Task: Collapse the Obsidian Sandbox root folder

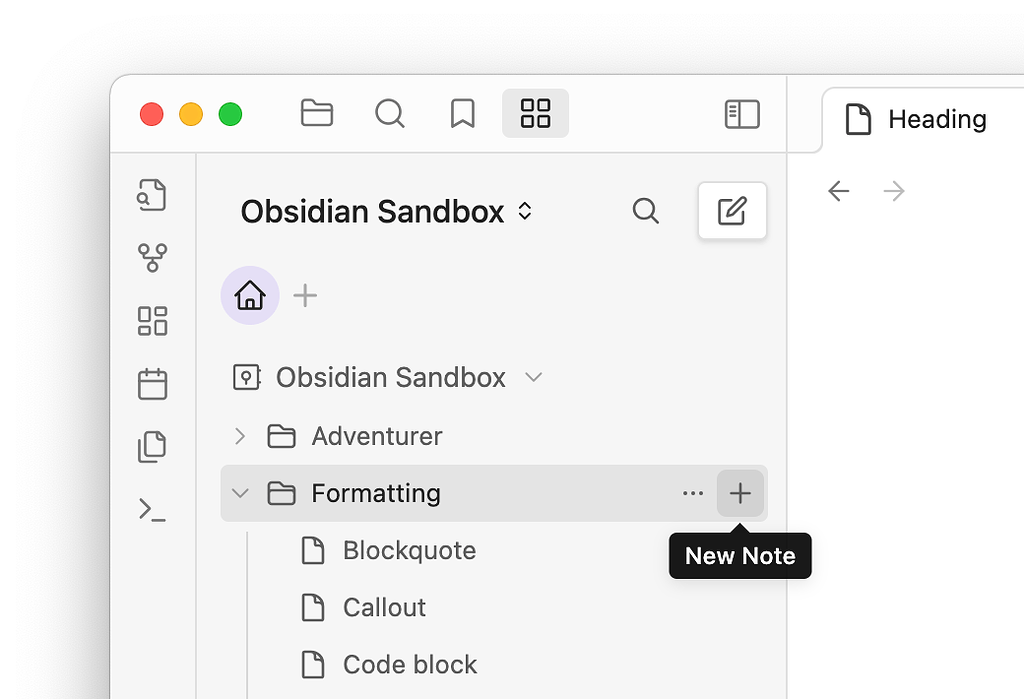Action: (534, 377)
